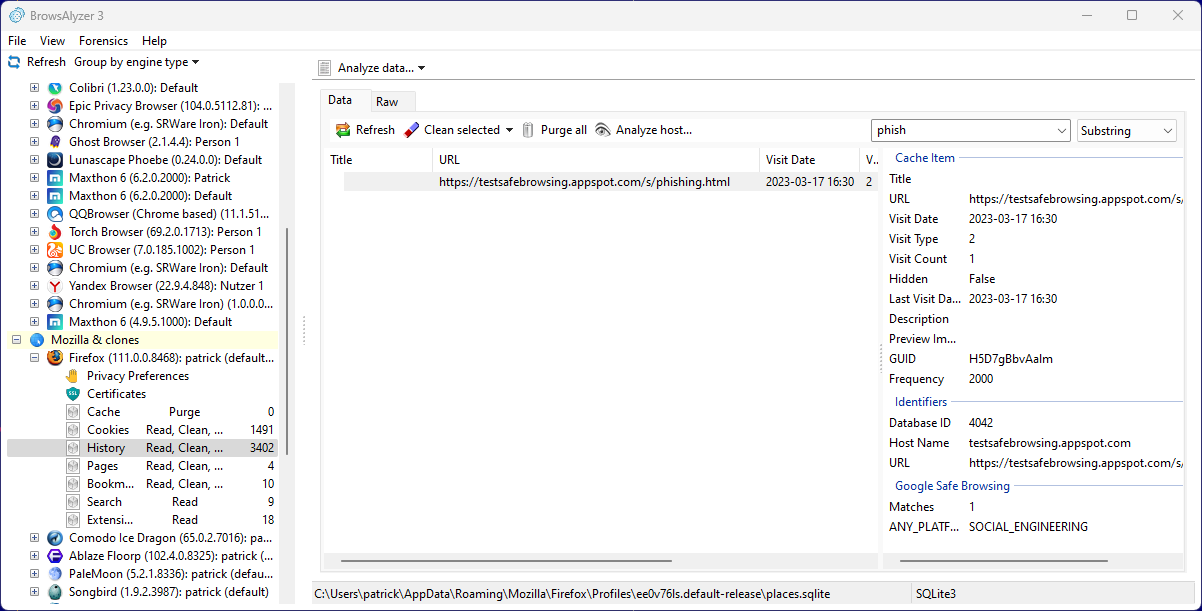The width and height of the screenshot is (1202, 611).
Task: Click the Purge all button
Action: click(x=554, y=130)
